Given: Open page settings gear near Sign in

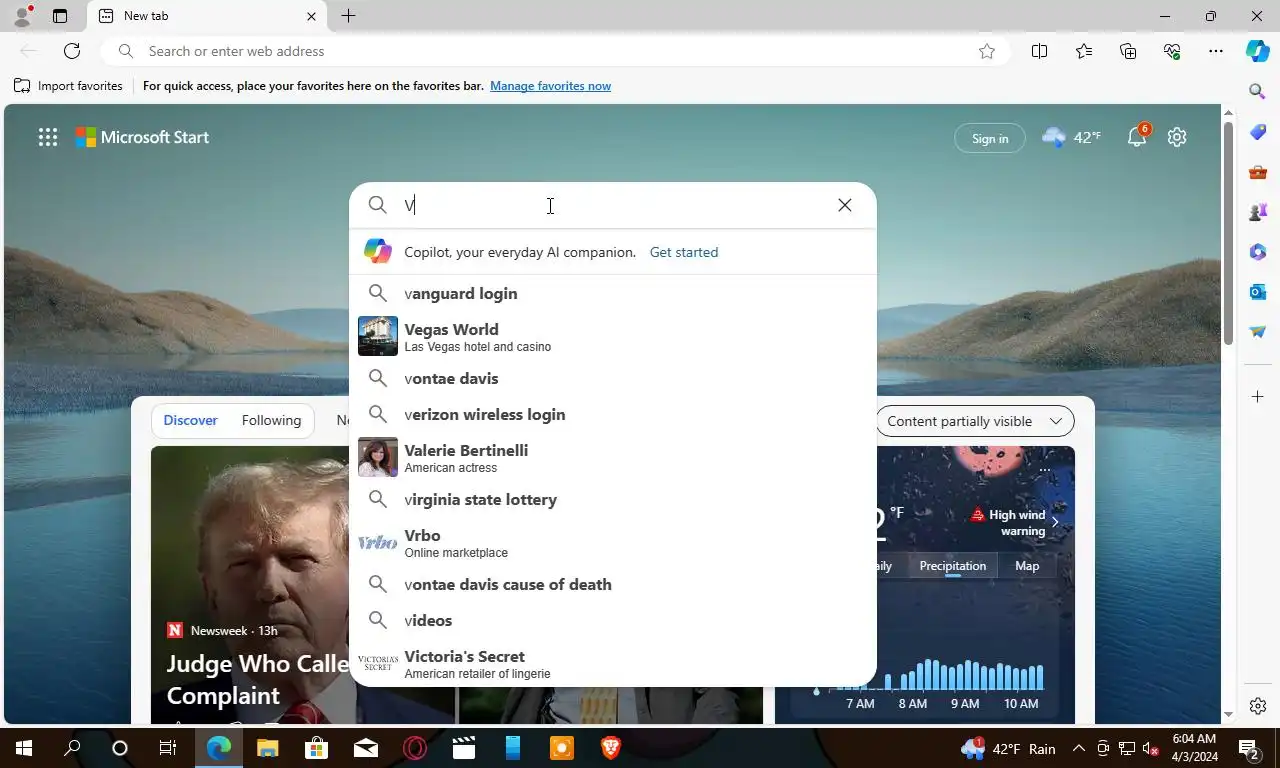Looking at the screenshot, I should (x=1177, y=137).
